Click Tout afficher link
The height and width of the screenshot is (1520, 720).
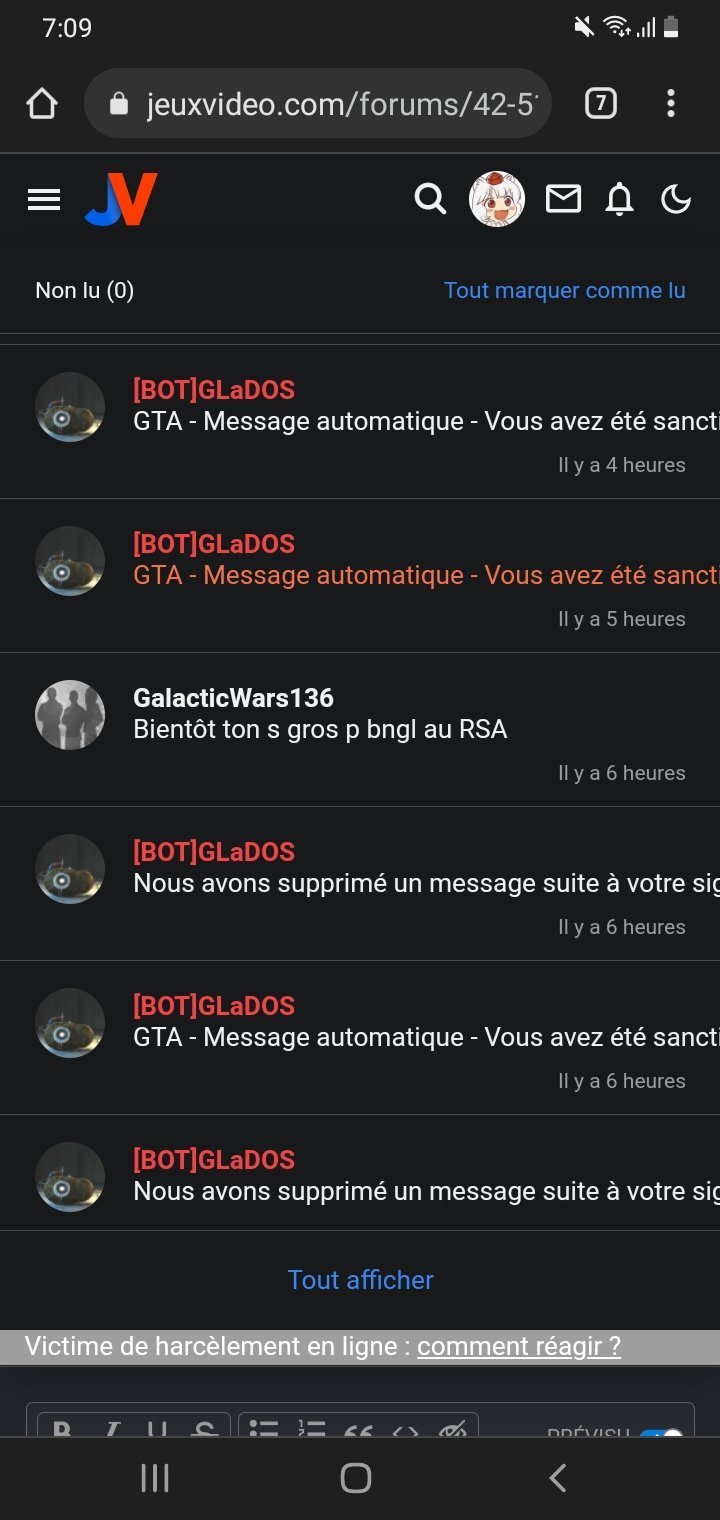coord(360,1280)
